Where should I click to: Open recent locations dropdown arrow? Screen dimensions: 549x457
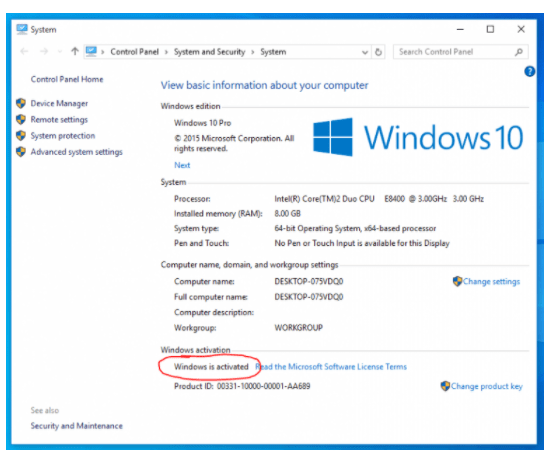pyautogui.click(x=60, y=52)
